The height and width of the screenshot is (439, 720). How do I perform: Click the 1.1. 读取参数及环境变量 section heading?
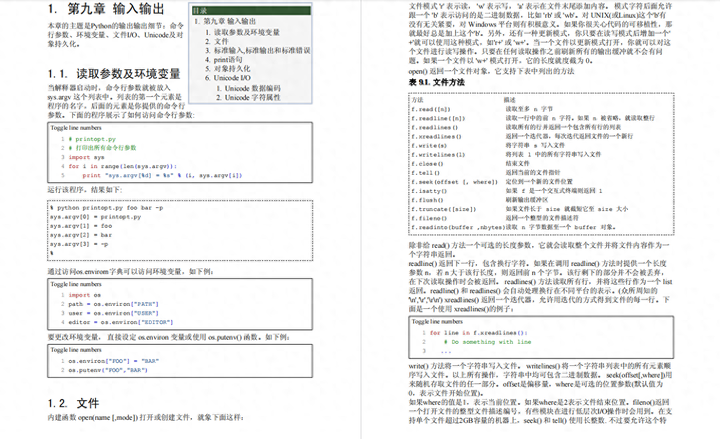pos(114,73)
